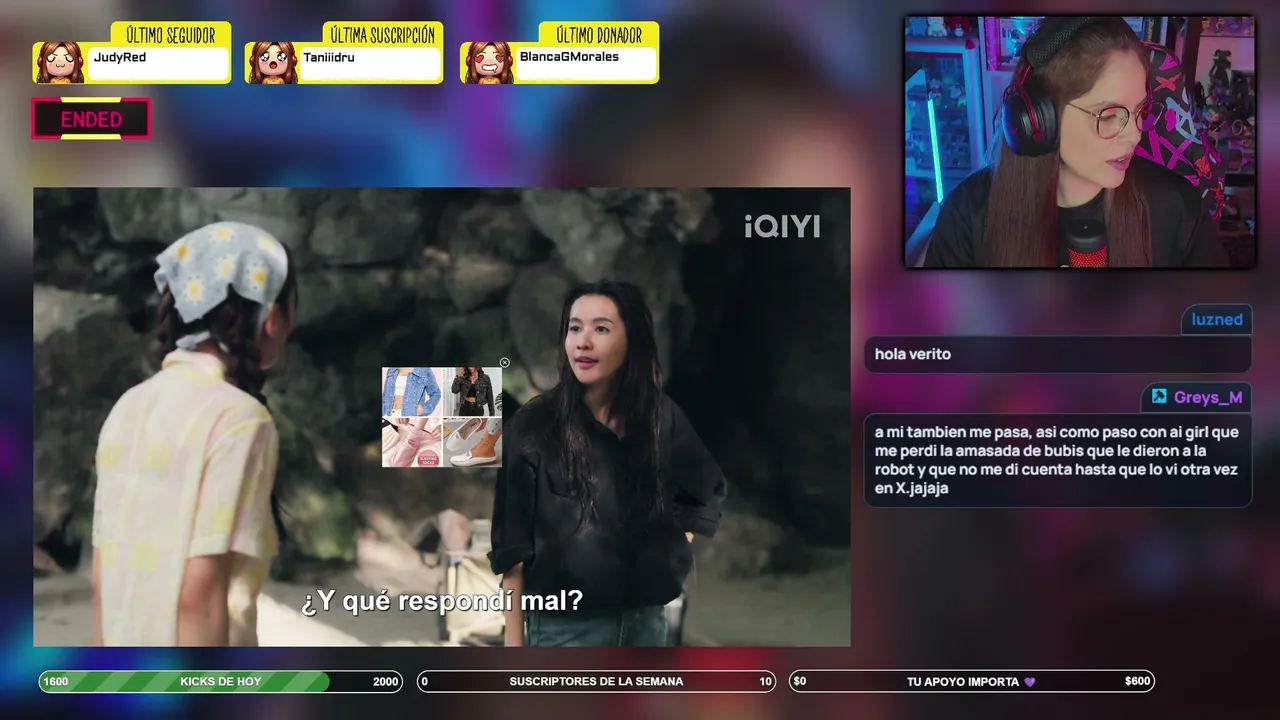Open Greys_M's chat username

point(1208,397)
